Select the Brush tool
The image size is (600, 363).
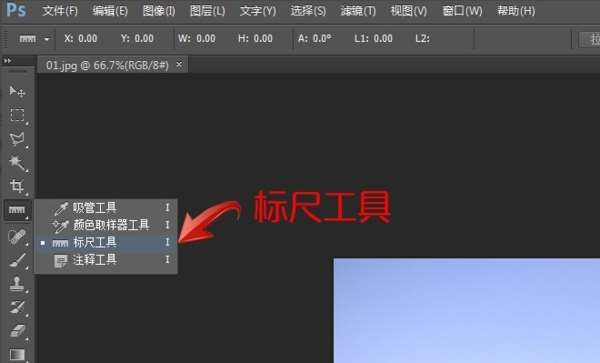17,260
